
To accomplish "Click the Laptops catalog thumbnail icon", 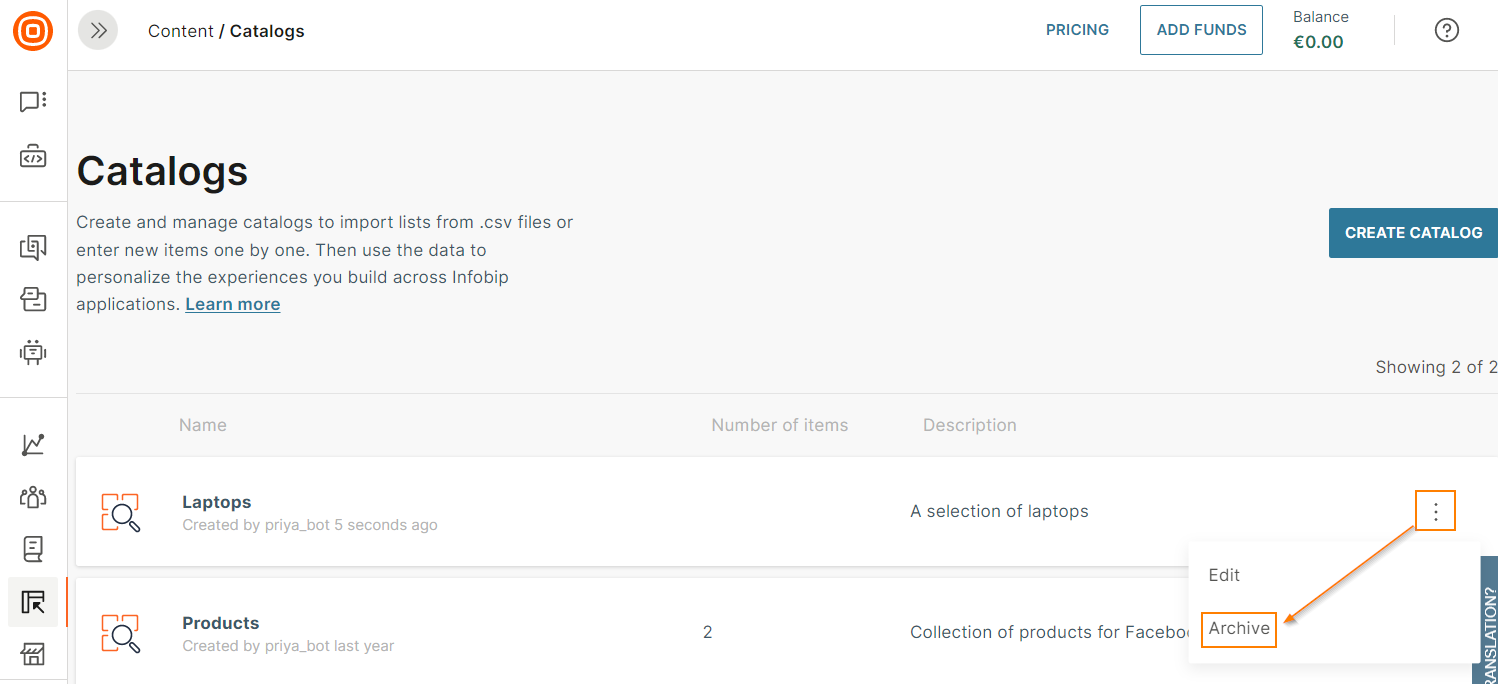I will pos(120,512).
